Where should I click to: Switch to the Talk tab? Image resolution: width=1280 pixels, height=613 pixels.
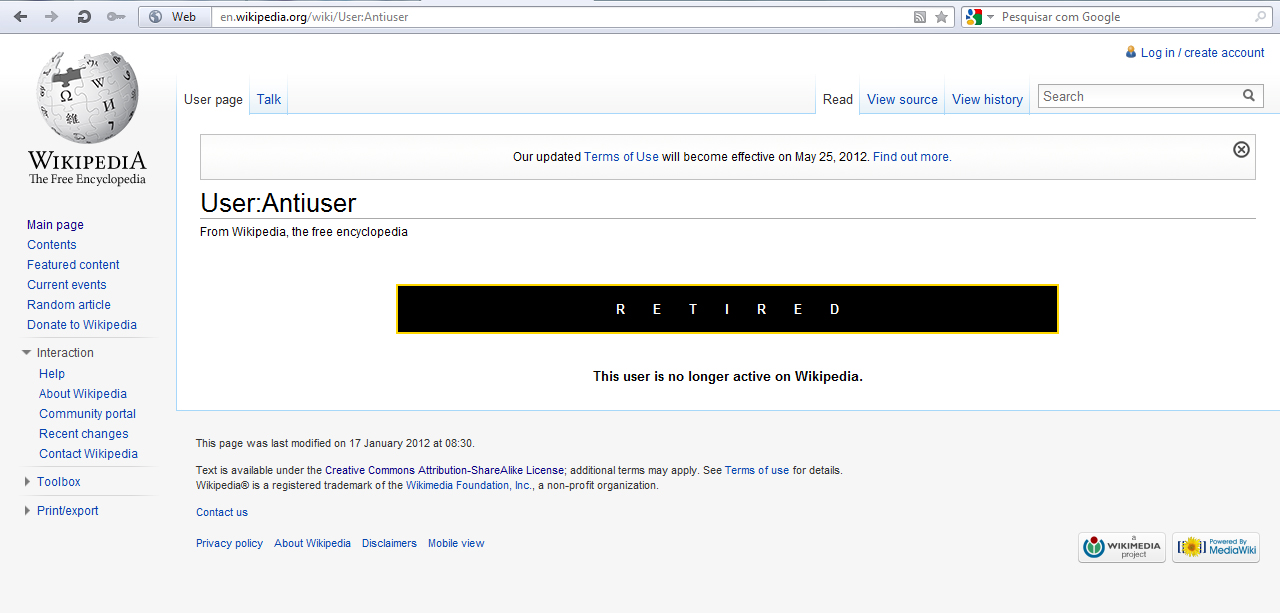click(x=269, y=99)
